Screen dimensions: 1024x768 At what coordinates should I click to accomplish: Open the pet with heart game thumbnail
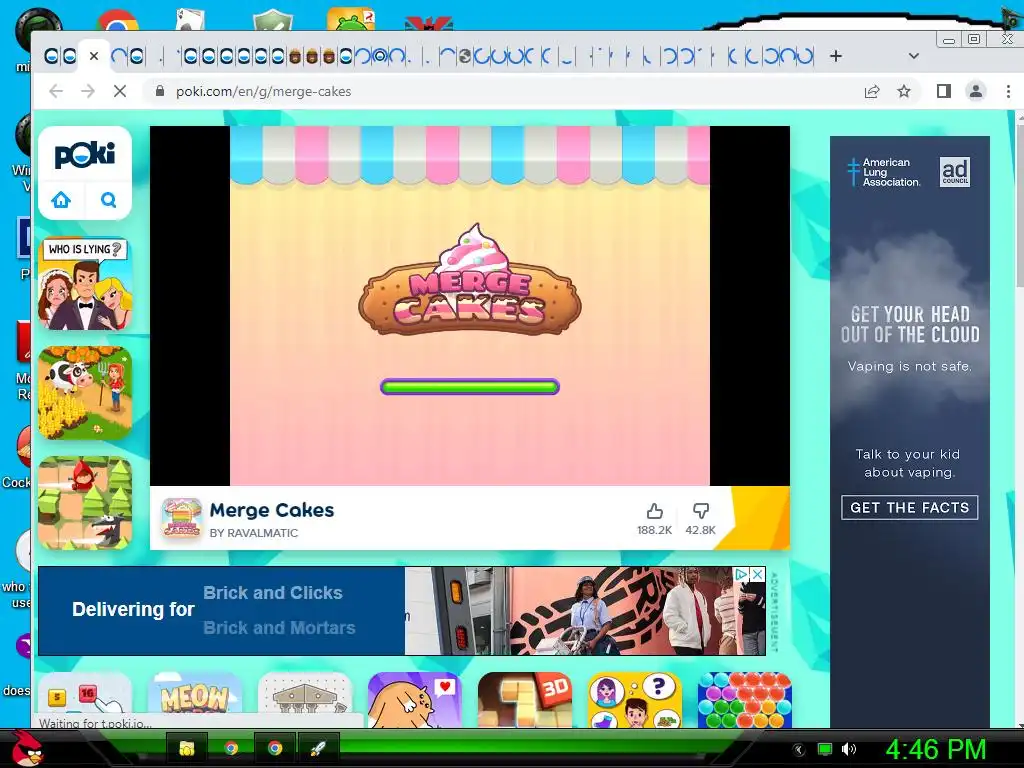415,699
